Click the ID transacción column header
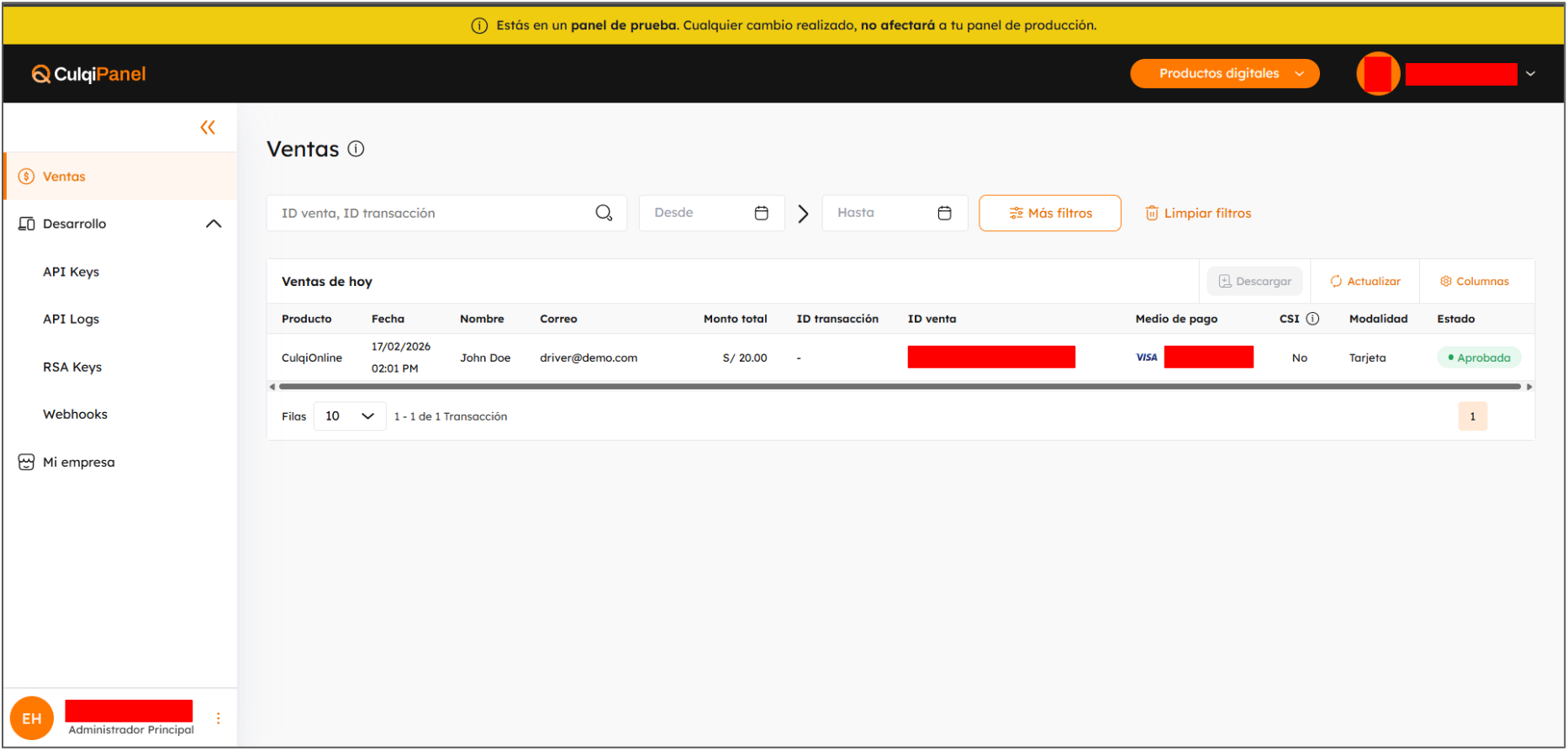This screenshot has height=751, width=1568. tap(837, 319)
